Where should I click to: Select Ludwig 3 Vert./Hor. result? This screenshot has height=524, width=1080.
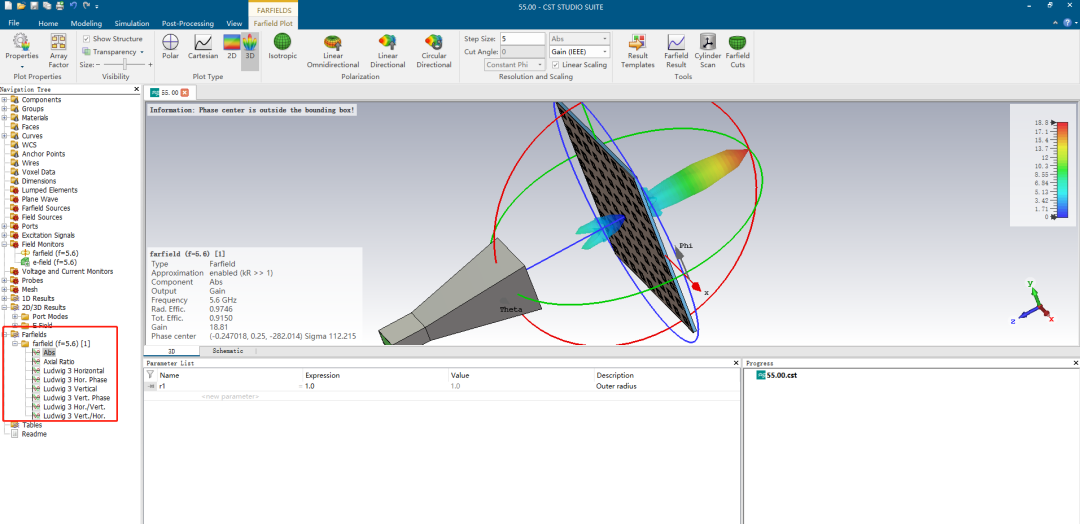point(74,416)
